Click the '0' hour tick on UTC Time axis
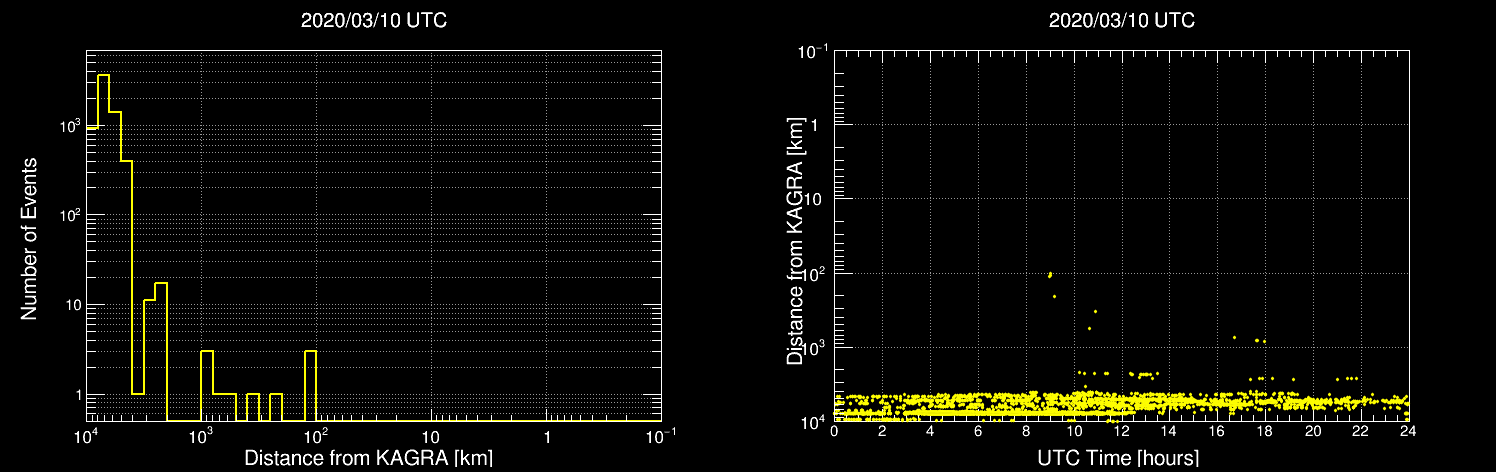Image resolution: width=1496 pixels, height=472 pixels. click(834, 432)
